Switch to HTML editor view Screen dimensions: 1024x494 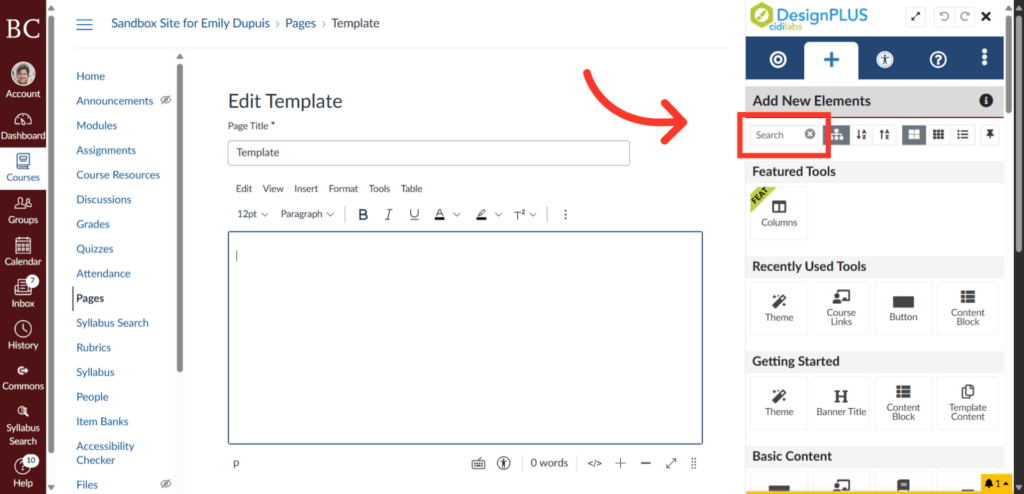pyautogui.click(x=594, y=463)
